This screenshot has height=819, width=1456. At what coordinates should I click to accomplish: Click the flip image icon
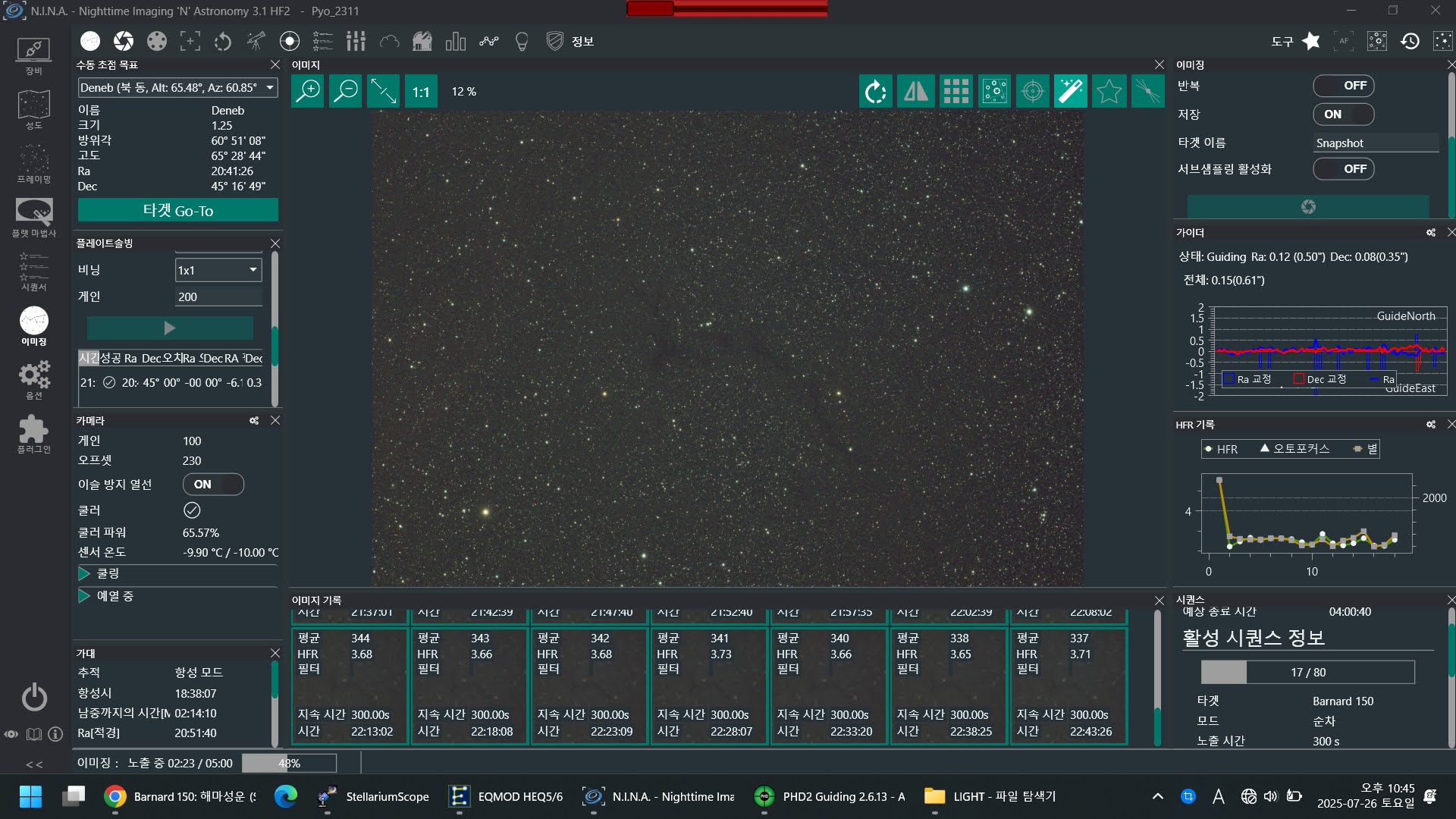916,92
